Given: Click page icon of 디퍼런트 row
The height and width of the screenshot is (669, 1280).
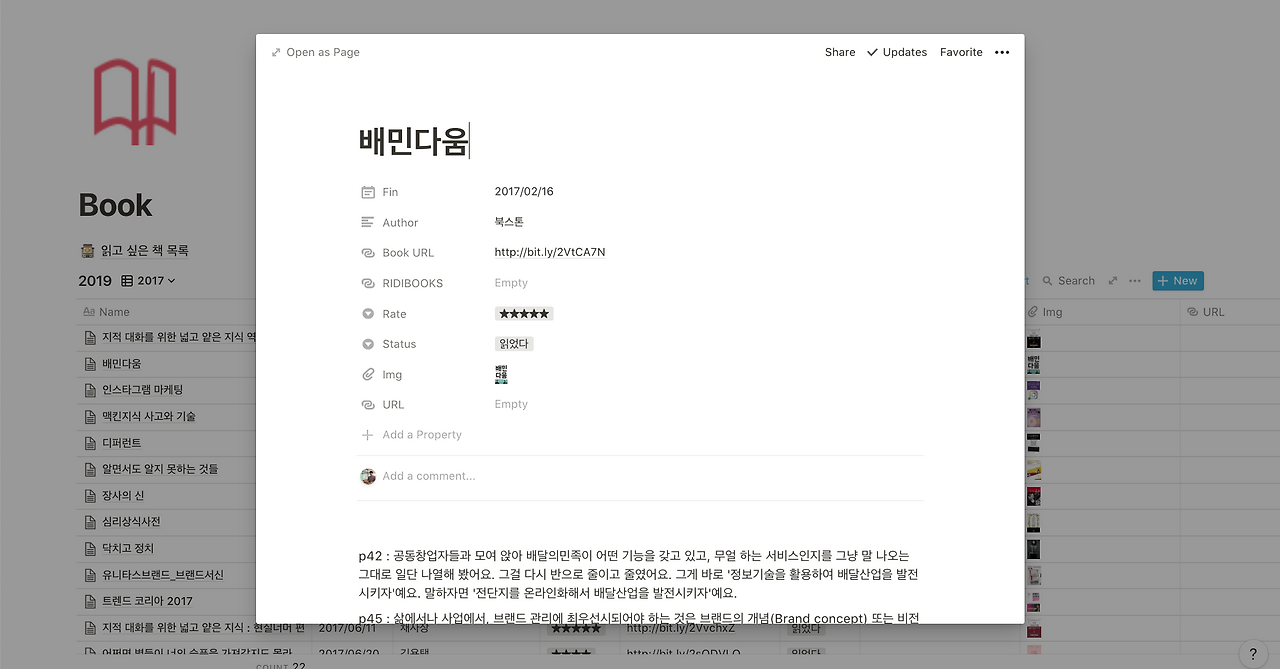Looking at the screenshot, I should pyautogui.click(x=90, y=443).
